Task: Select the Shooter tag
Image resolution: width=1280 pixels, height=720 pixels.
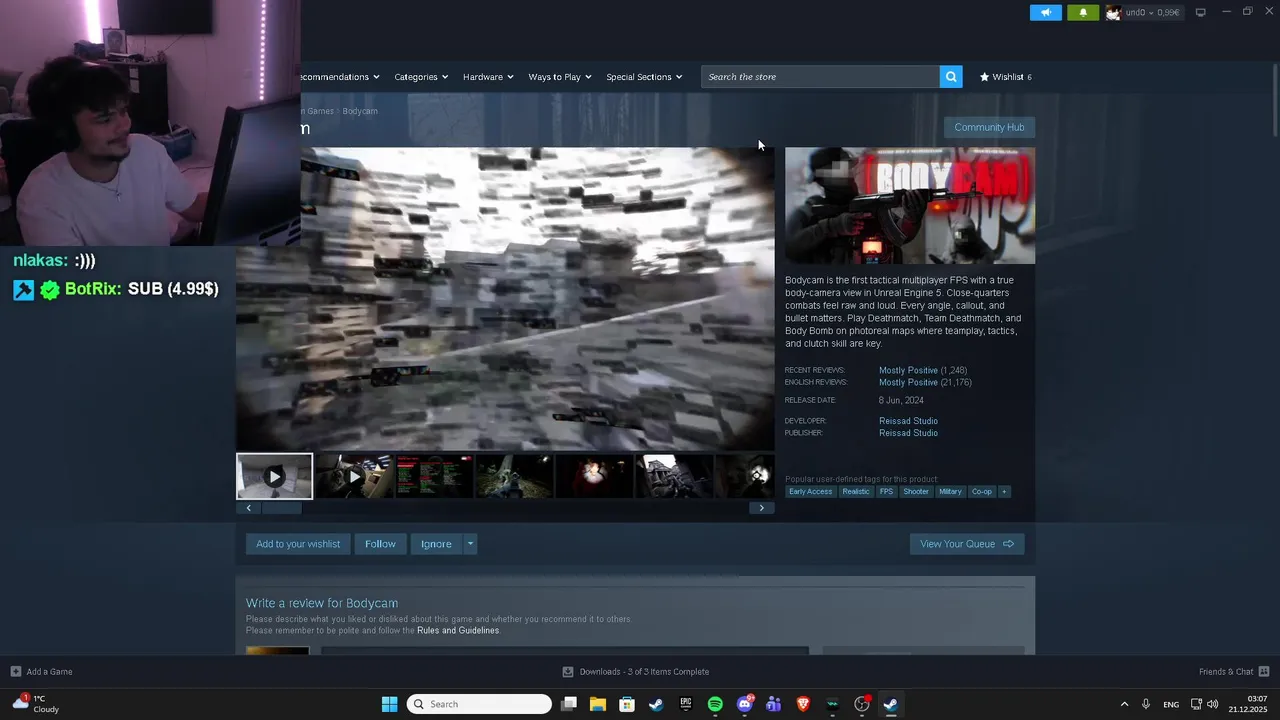Action: coord(916,492)
